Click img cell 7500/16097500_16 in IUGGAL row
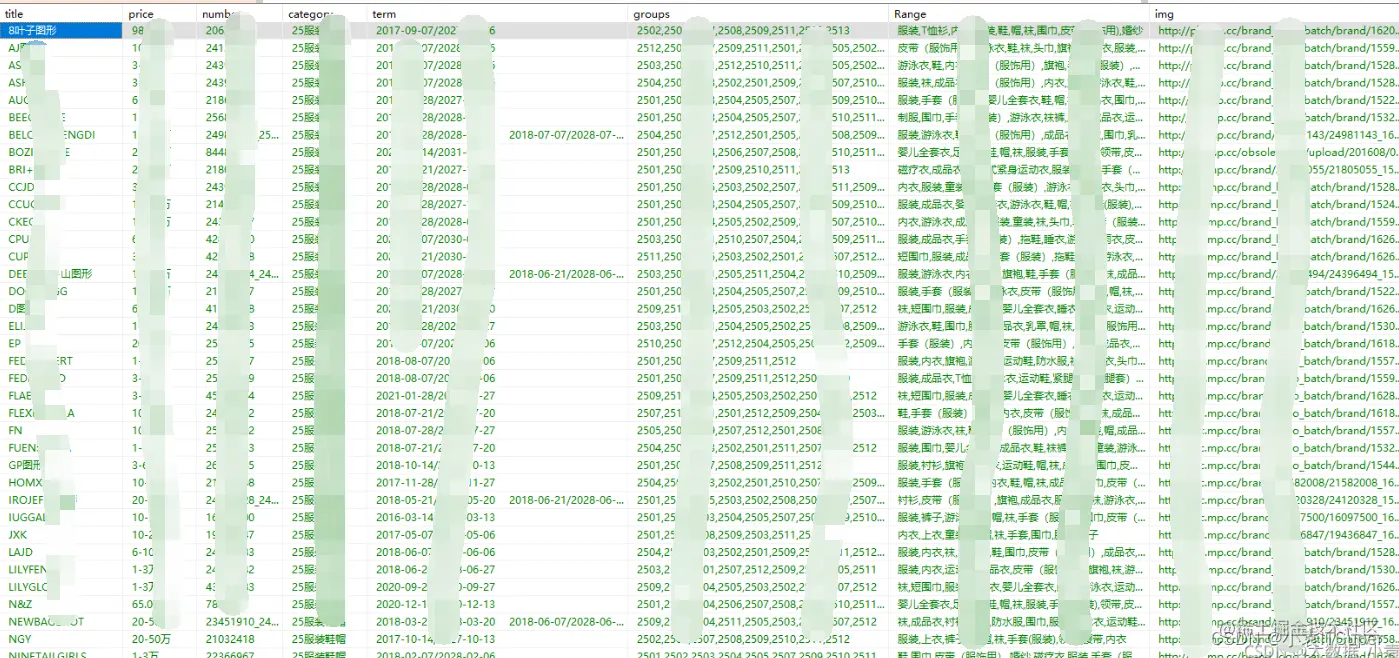This screenshot has height=658, width=1399. point(1274,517)
